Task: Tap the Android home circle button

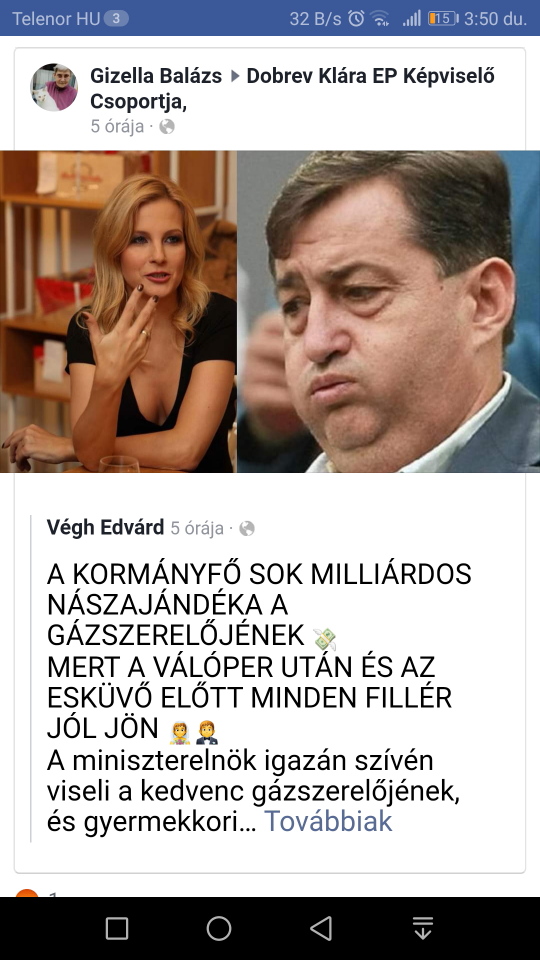Action: pos(219,928)
